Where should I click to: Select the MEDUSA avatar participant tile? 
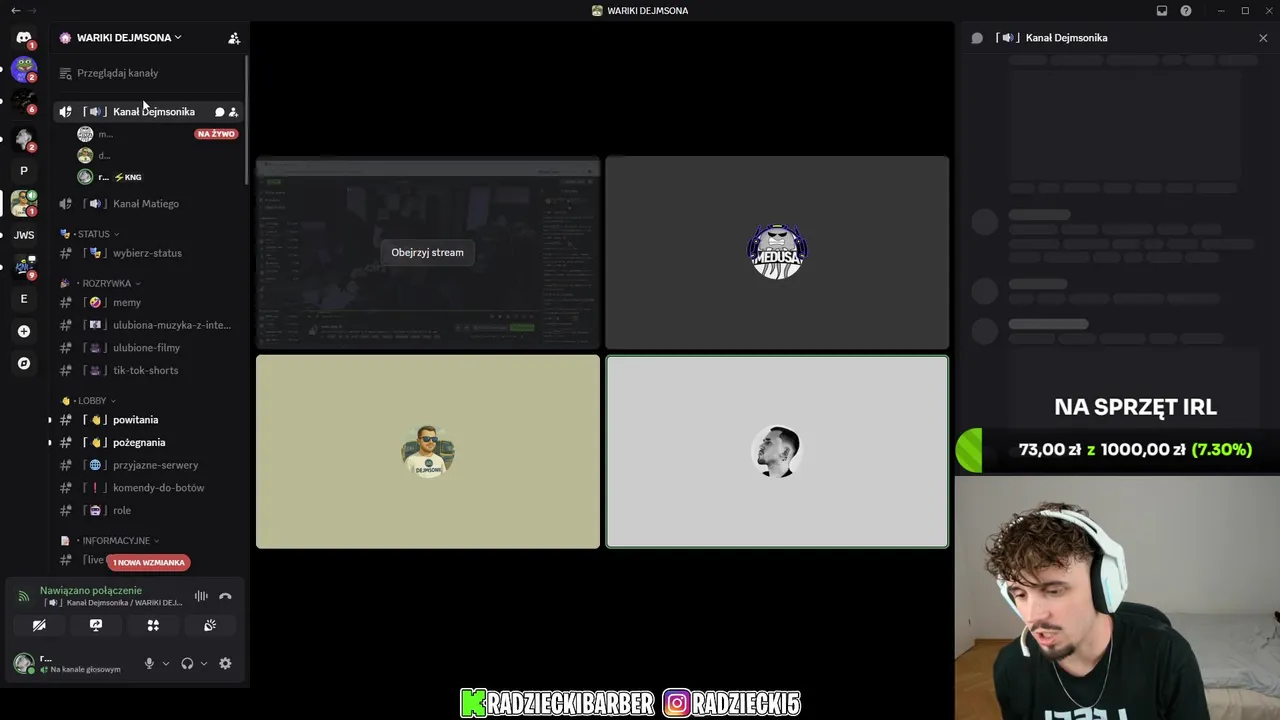pos(777,252)
